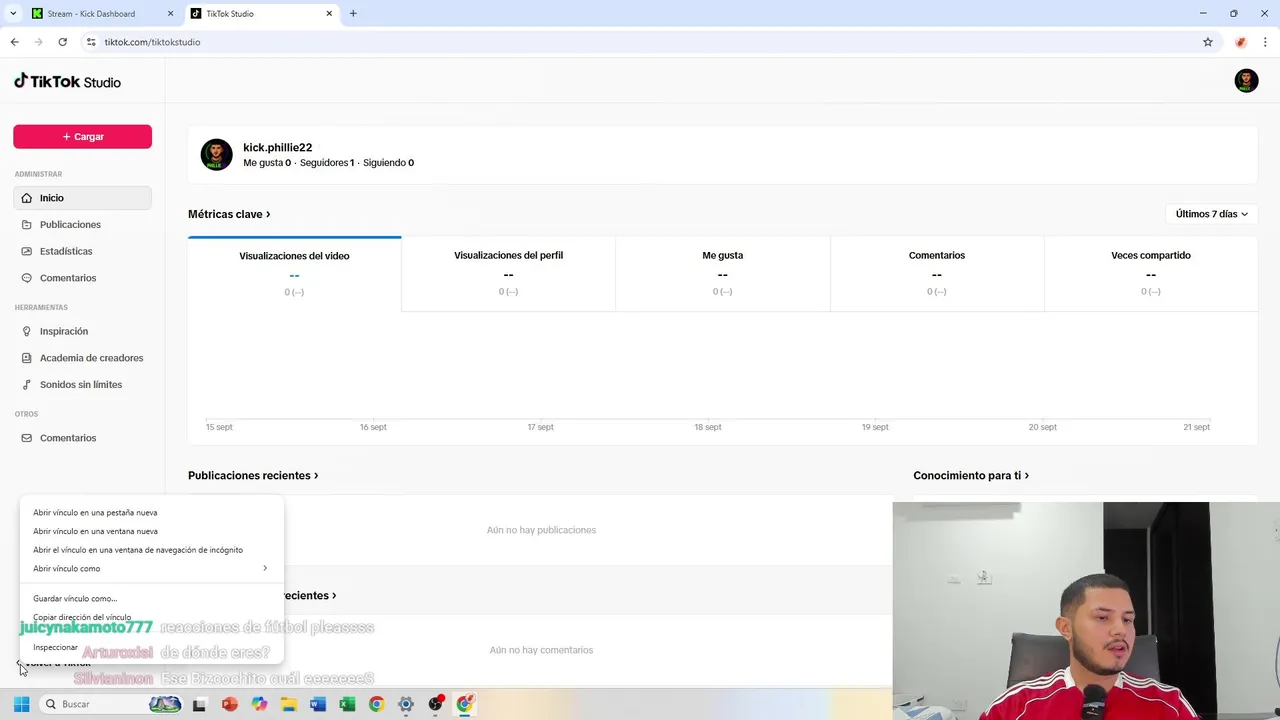Screen dimensions: 1280x720
Task: Click the Seguidores 1 count text
Action: [x=327, y=163]
